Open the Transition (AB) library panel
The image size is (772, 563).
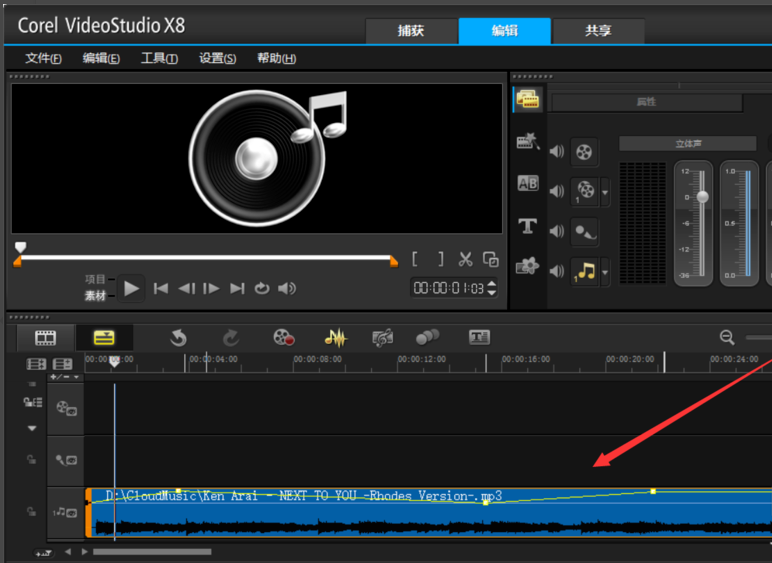pos(528,184)
